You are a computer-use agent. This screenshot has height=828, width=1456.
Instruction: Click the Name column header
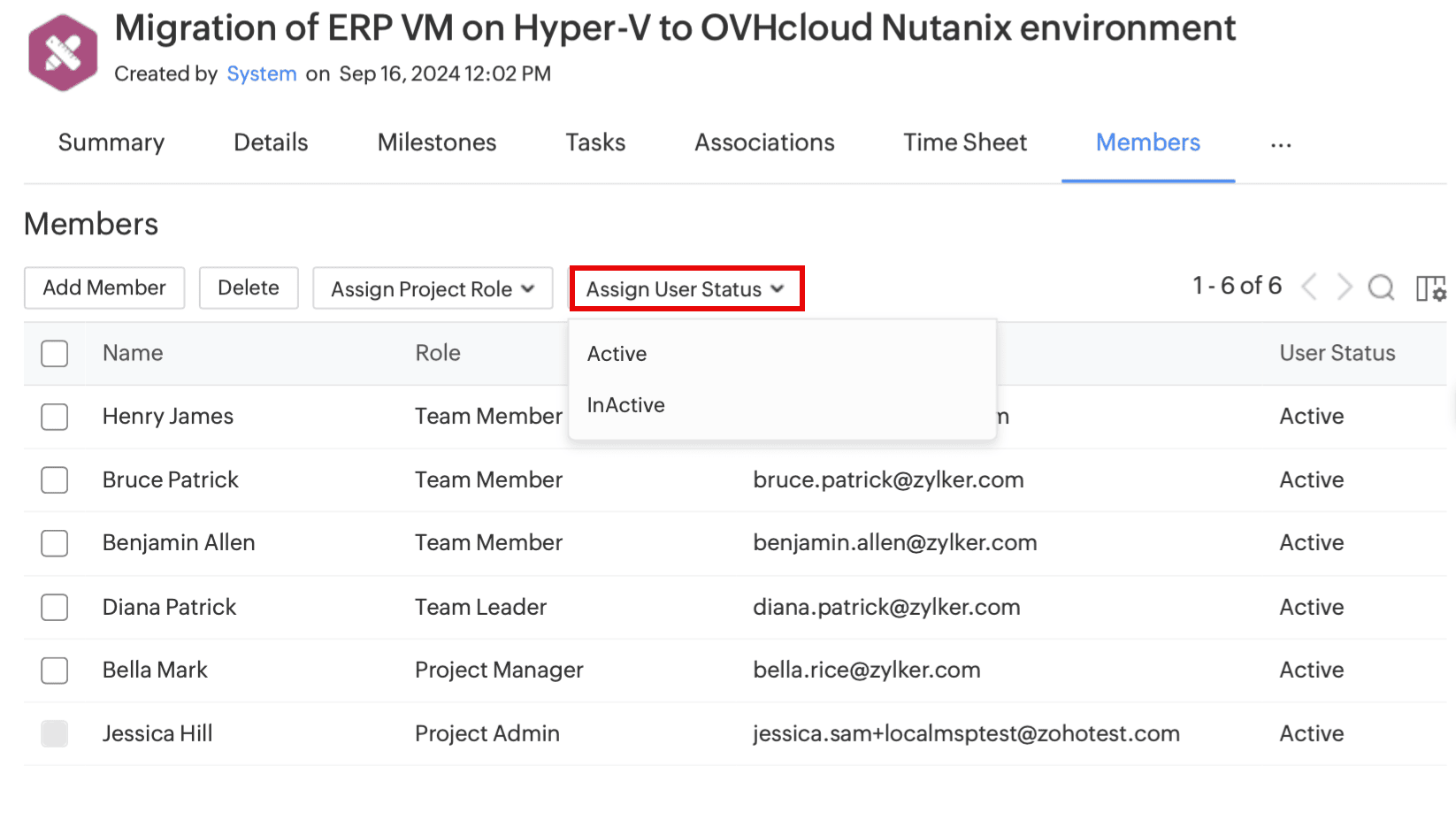click(133, 354)
